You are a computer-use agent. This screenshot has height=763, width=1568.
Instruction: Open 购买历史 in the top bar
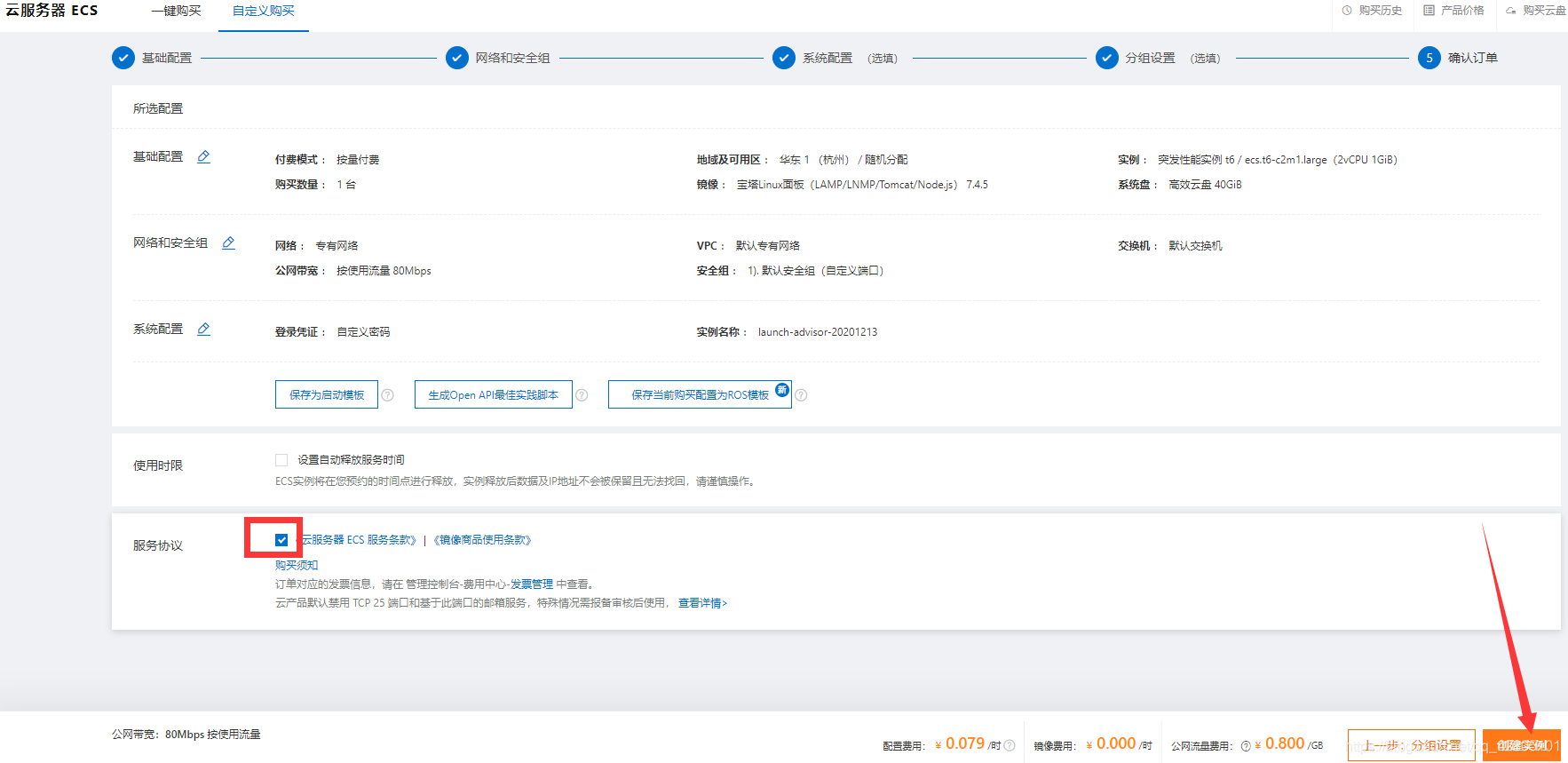click(x=1380, y=11)
